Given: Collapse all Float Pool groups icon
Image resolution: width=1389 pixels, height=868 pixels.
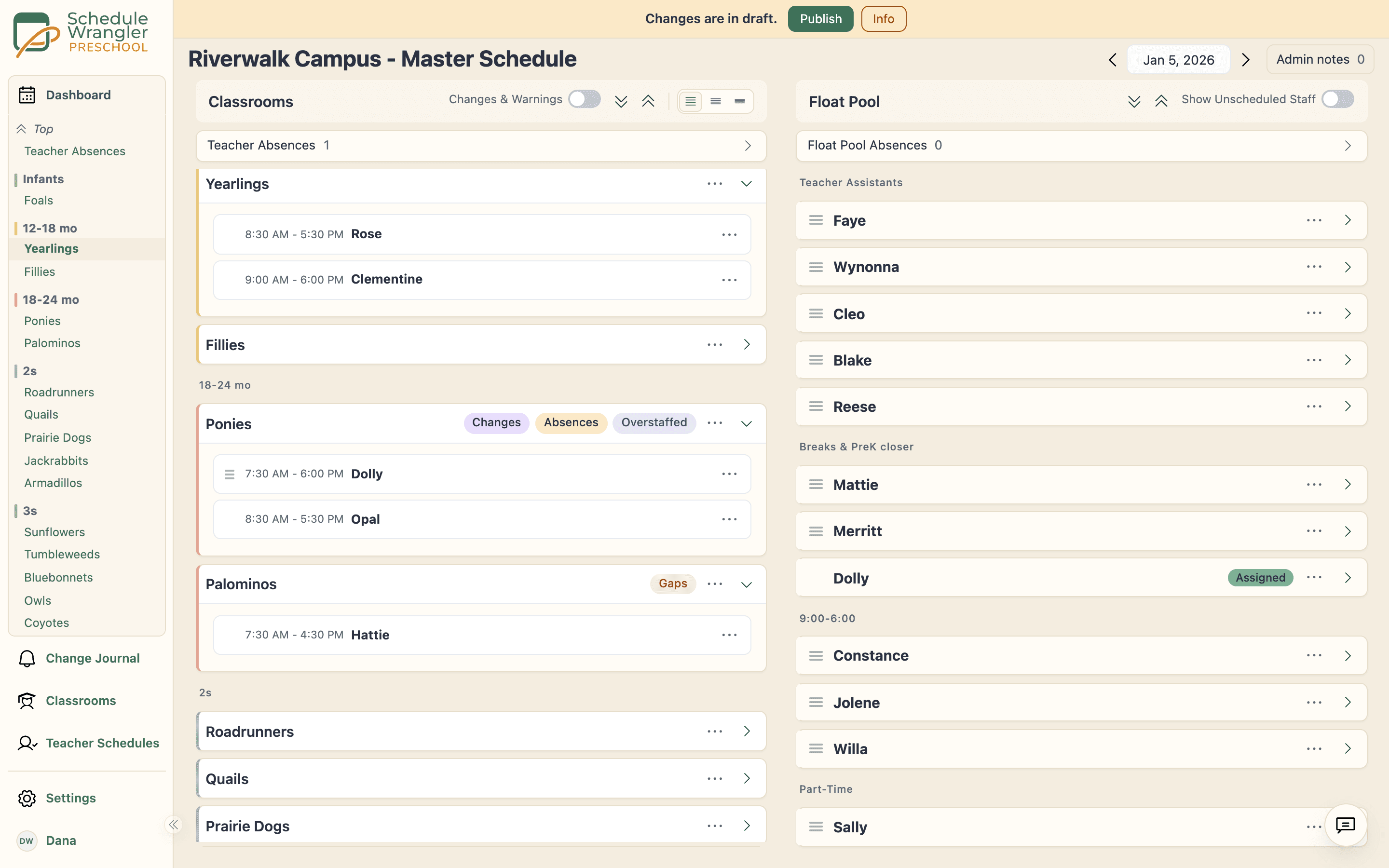Looking at the screenshot, I should pyautogui.click(x=1161, y=102).
